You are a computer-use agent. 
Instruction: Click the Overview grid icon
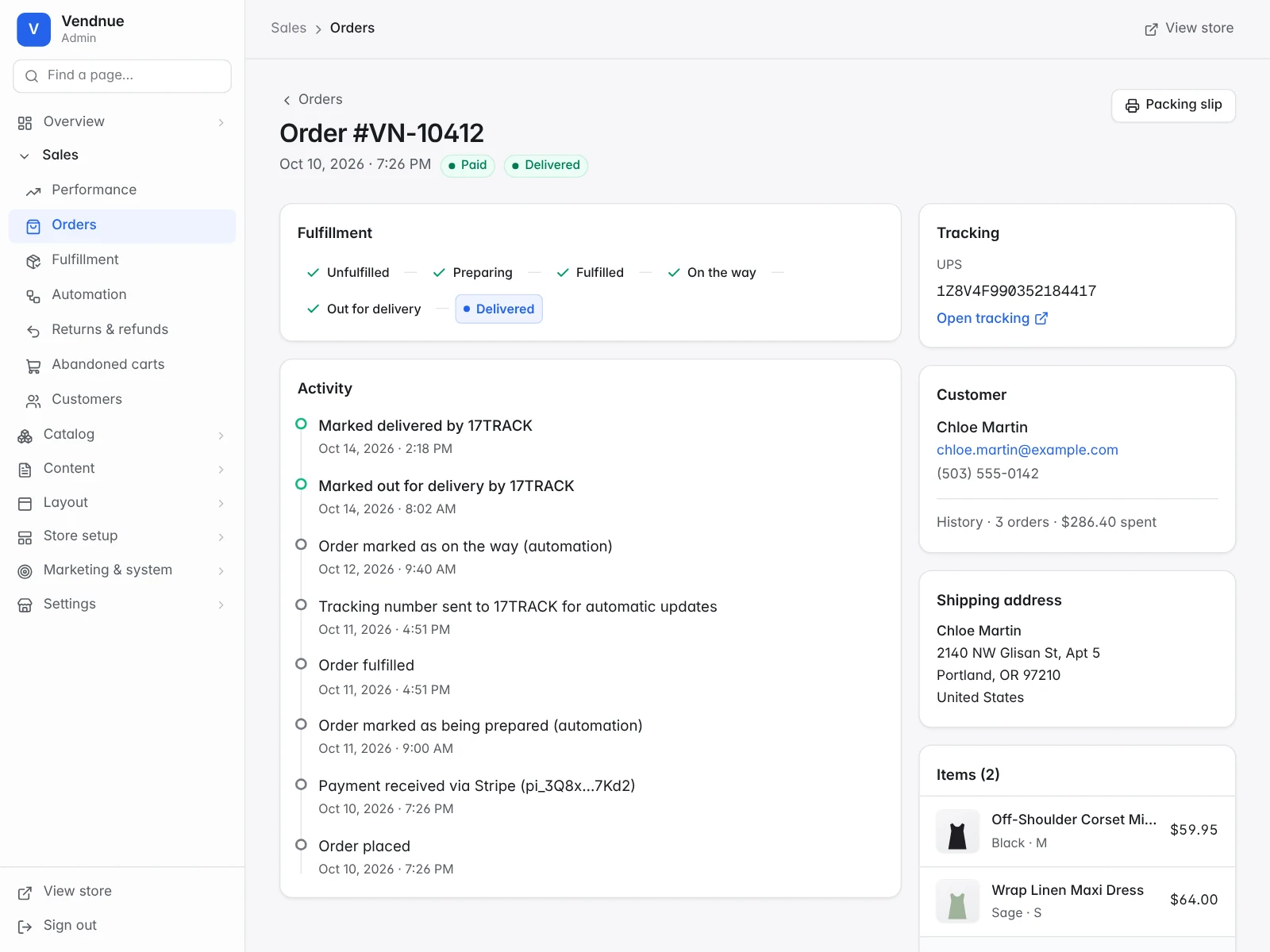click(x=25, y=122)
